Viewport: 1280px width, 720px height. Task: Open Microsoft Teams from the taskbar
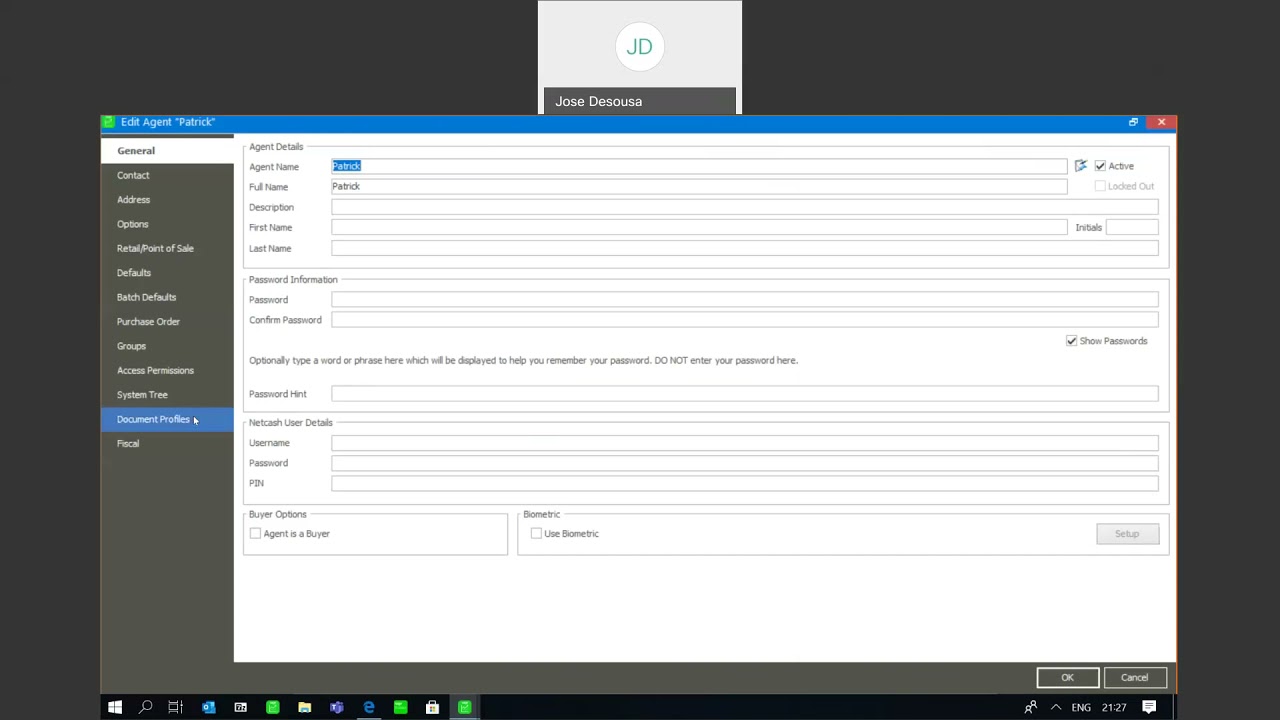point(336,707)
